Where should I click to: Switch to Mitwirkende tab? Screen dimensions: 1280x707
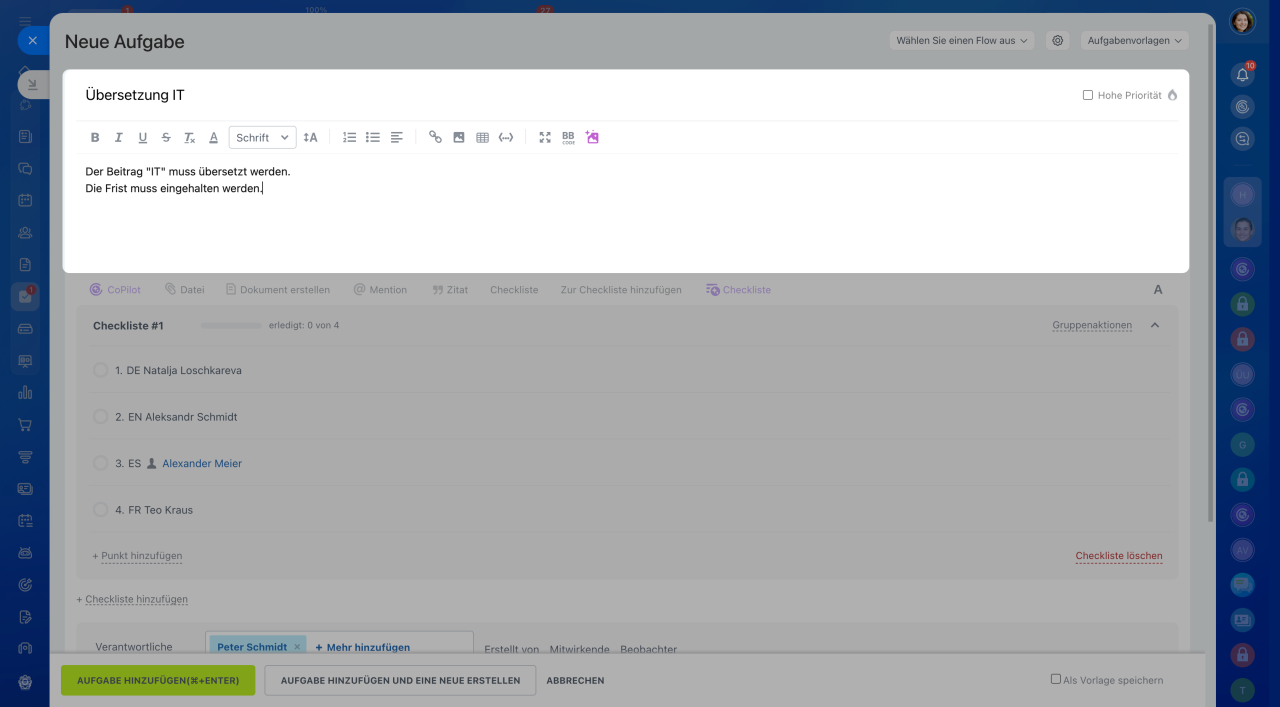tap(580, 649)
